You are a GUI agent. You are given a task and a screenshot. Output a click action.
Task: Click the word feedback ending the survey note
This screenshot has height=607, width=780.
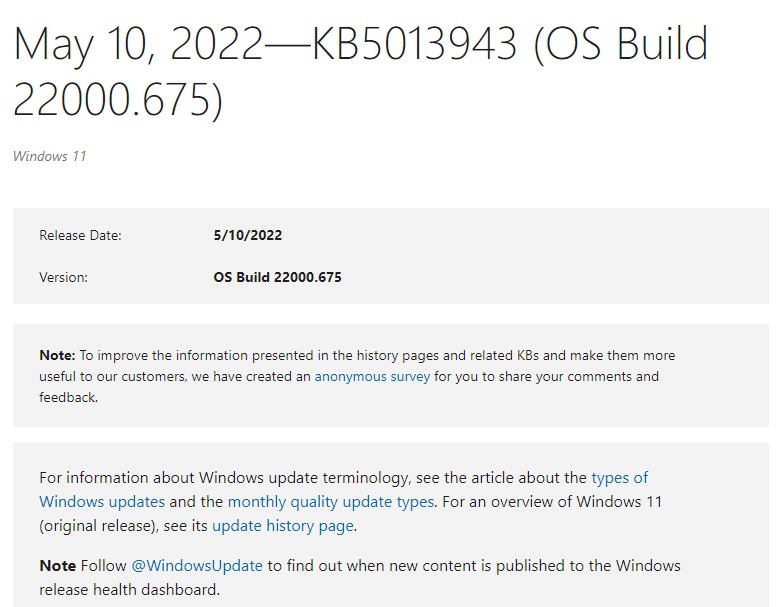pos(67,397)
